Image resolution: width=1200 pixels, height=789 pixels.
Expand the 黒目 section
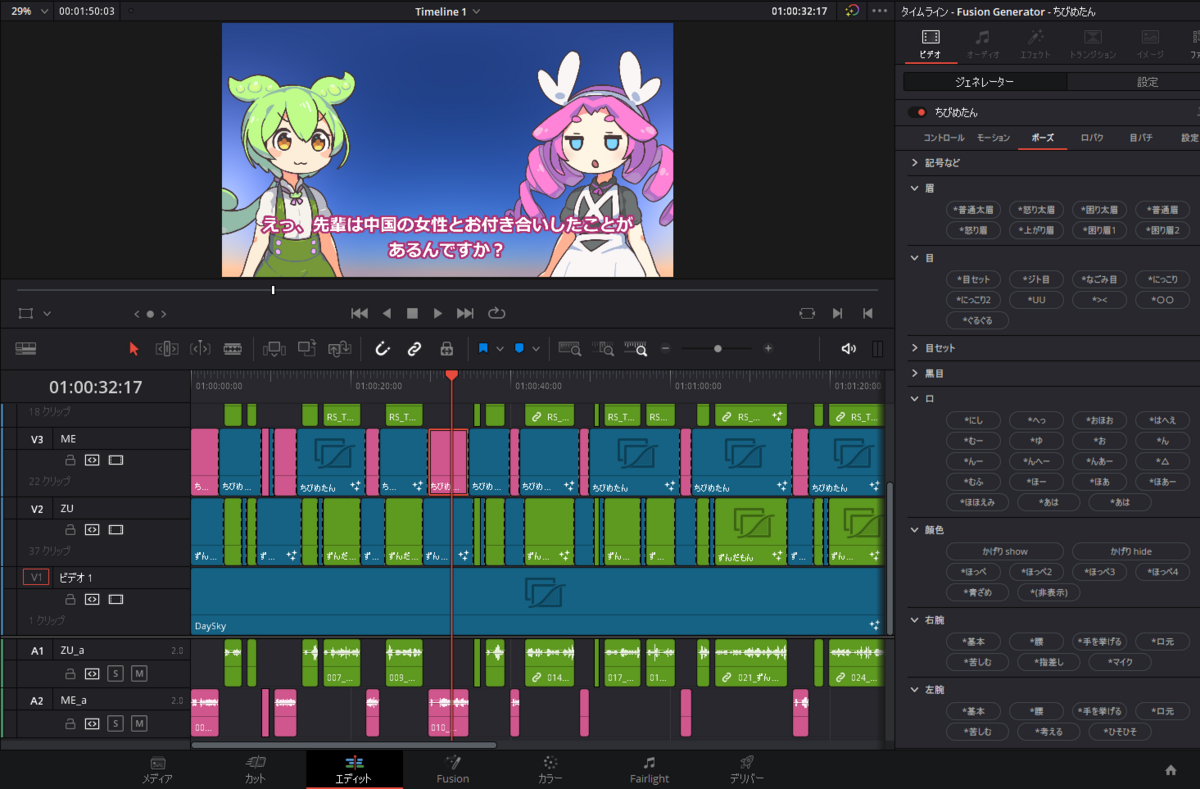(914, 373)
